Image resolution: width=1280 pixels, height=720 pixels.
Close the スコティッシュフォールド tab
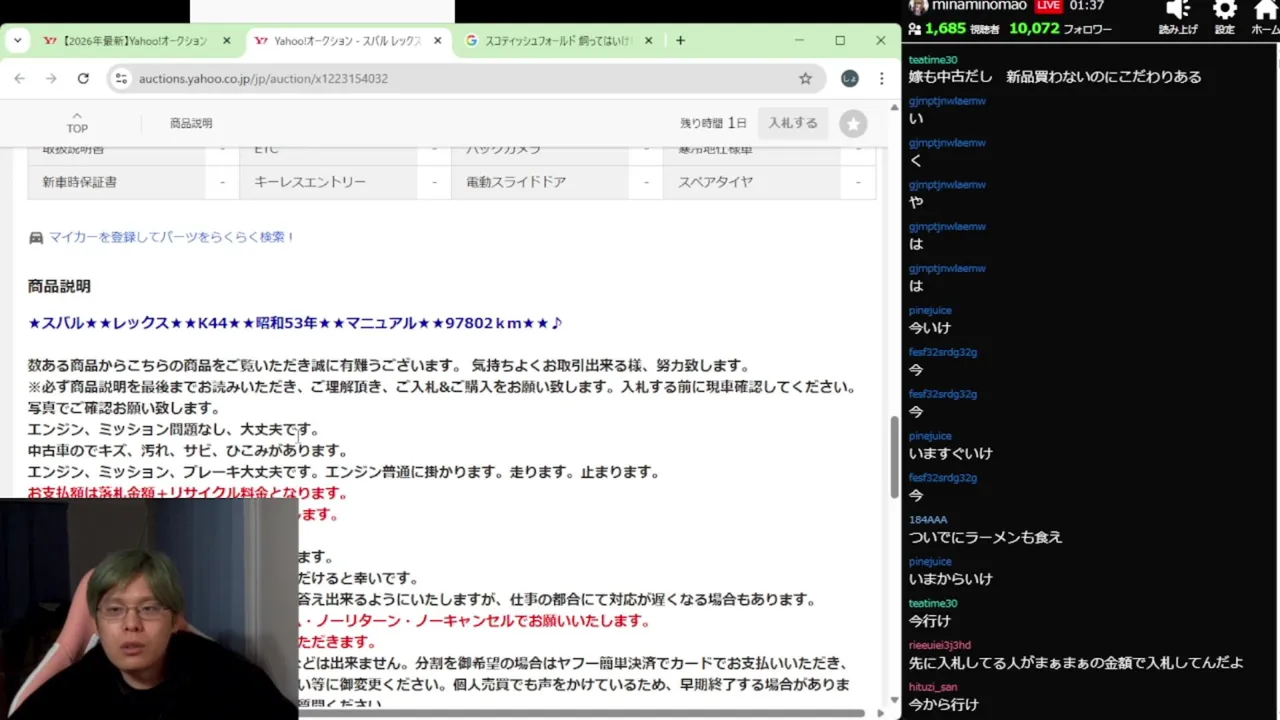[649, 41]
